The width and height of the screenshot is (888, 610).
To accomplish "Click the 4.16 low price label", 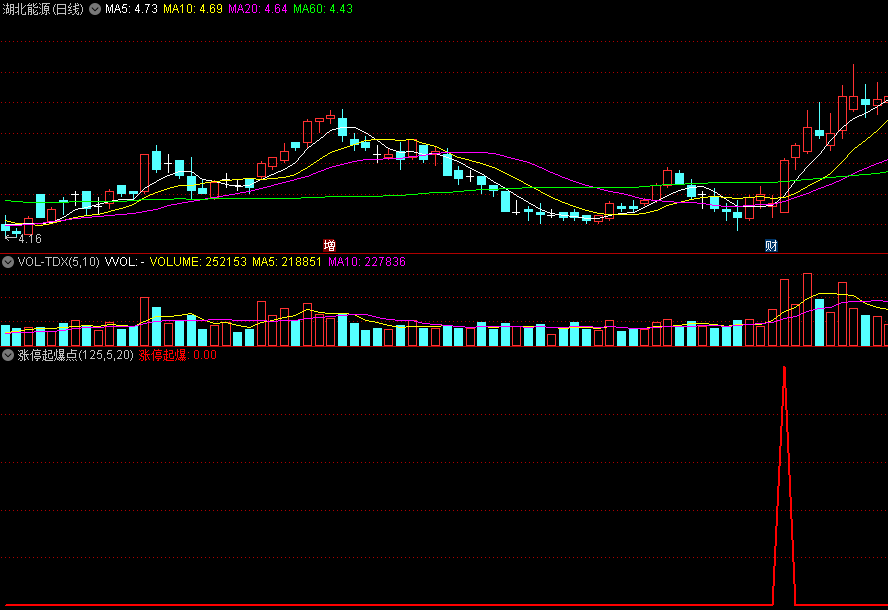I will pyautogui.click(x=29, y=239).
